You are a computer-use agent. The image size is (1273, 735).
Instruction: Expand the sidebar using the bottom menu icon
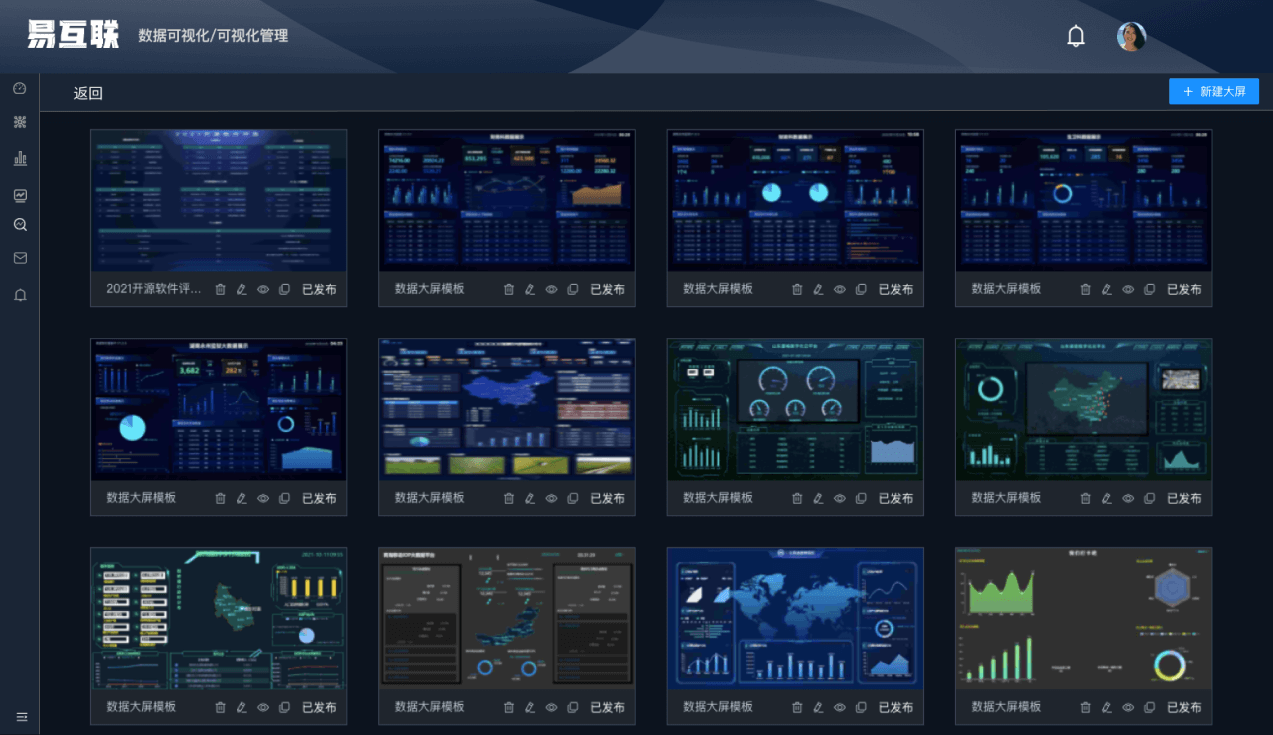pos(21,716)
